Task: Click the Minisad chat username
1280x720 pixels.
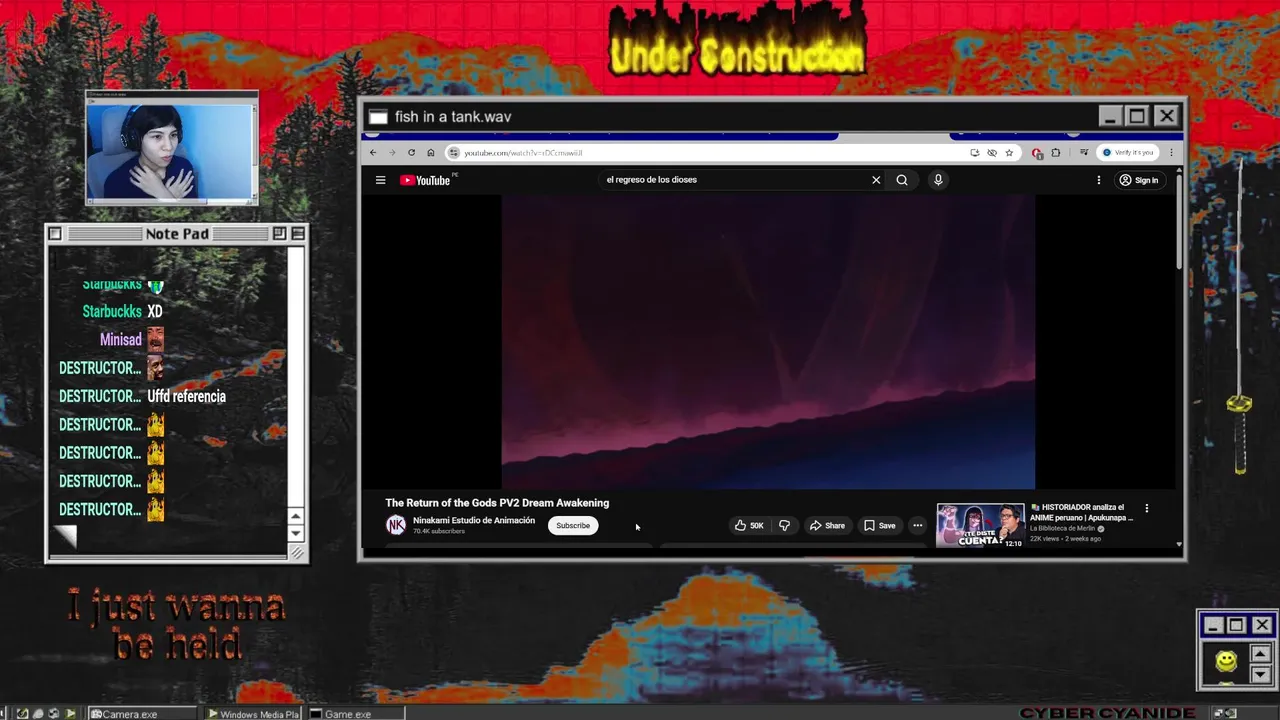Action: tap(120, 340)
